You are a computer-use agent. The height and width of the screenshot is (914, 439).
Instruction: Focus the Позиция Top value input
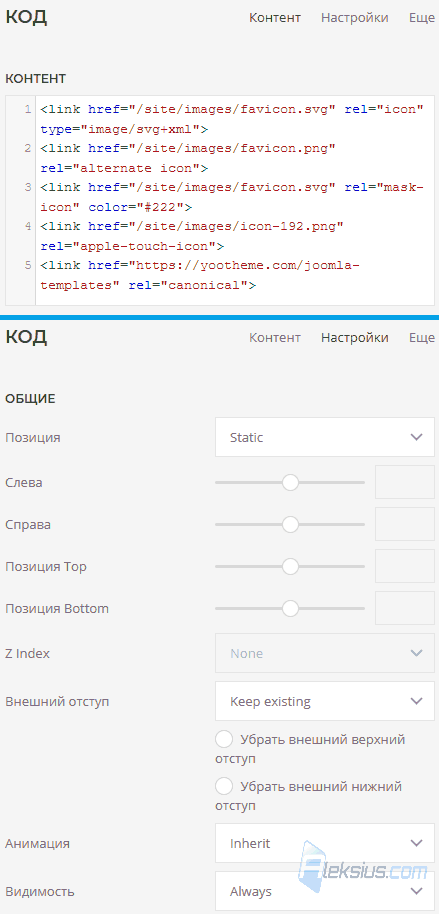tap(405, 566)
